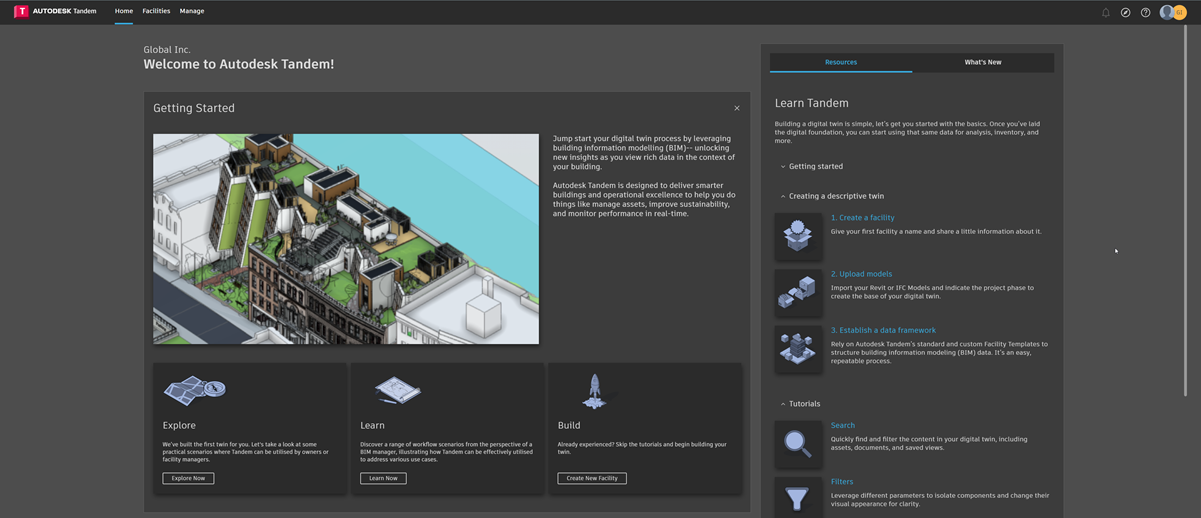Click the Explore Now button
This screenshot has height=518, width=1201.
tap(188, 478)
